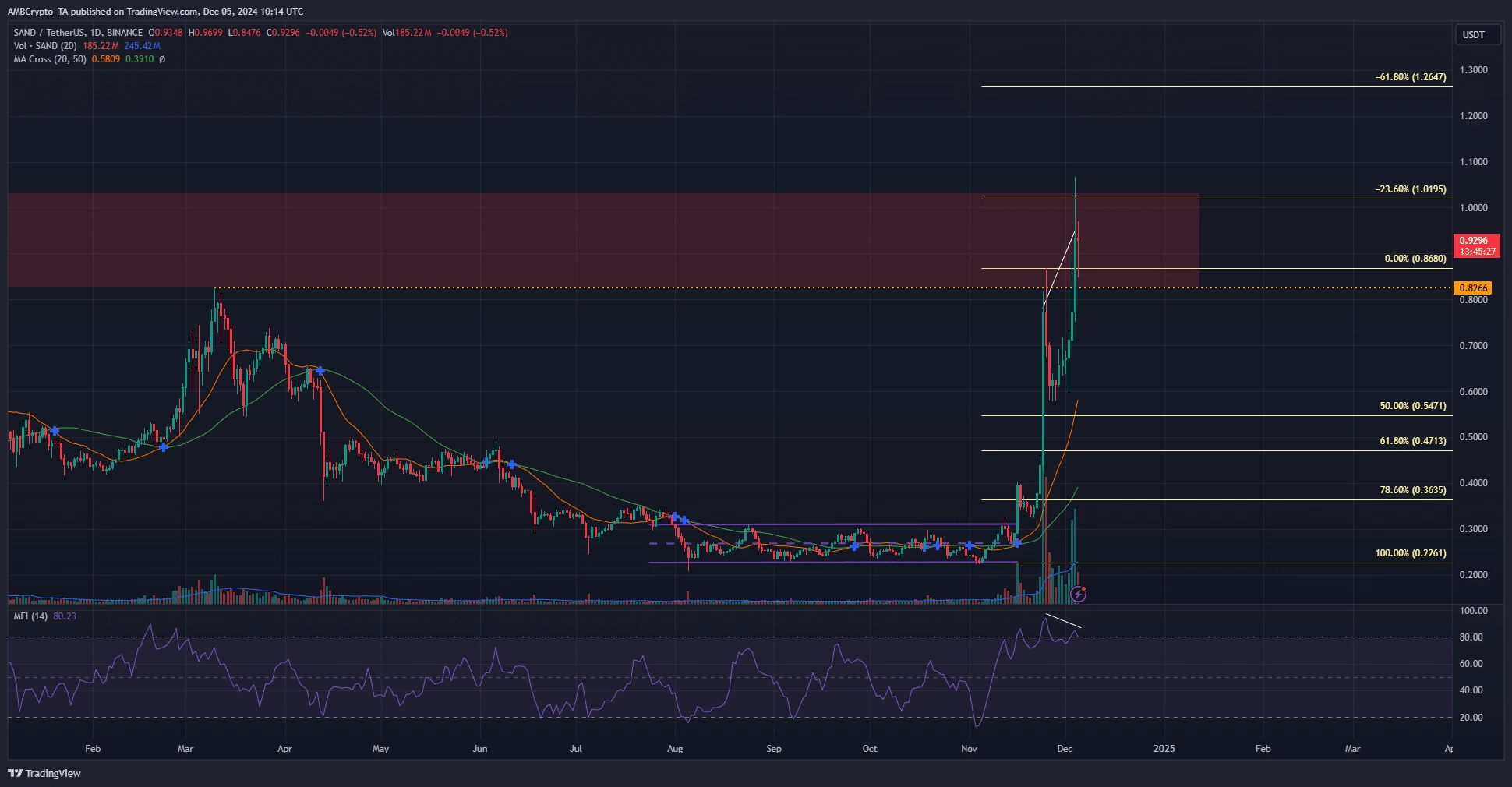
Task: Click the Nov label on time axis
Action: tap(969, 749)
